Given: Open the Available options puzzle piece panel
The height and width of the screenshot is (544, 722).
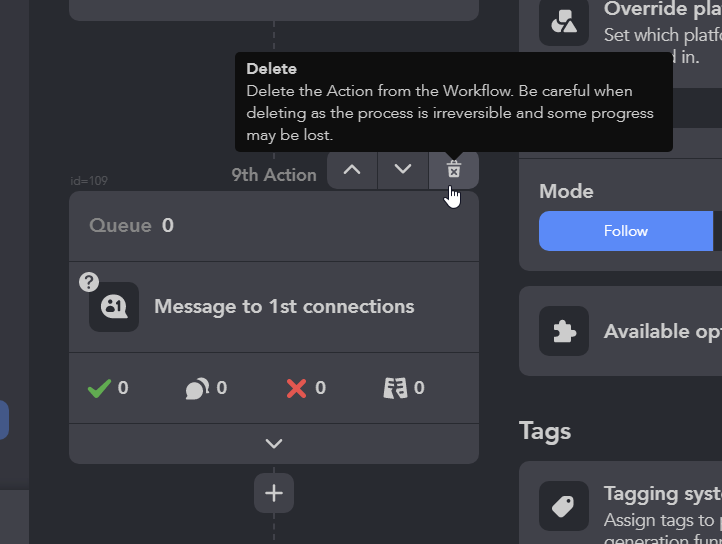Looking at the screenshot, I should point(564,331).
